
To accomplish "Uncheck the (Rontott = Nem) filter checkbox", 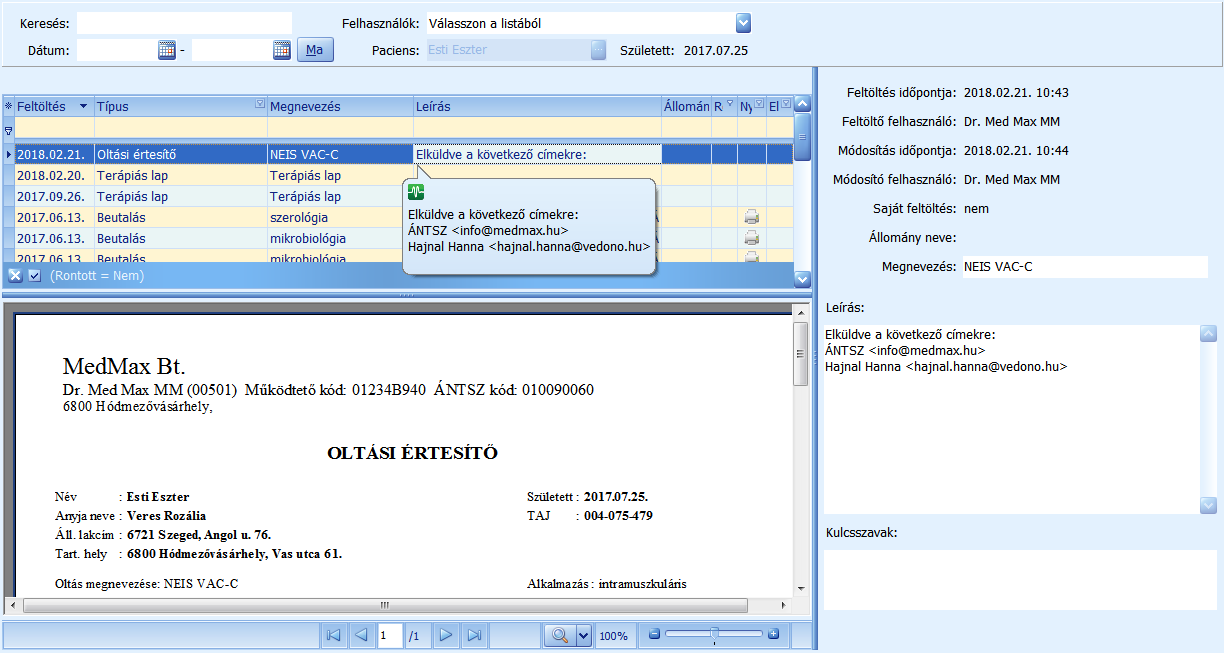I will 34,276.
